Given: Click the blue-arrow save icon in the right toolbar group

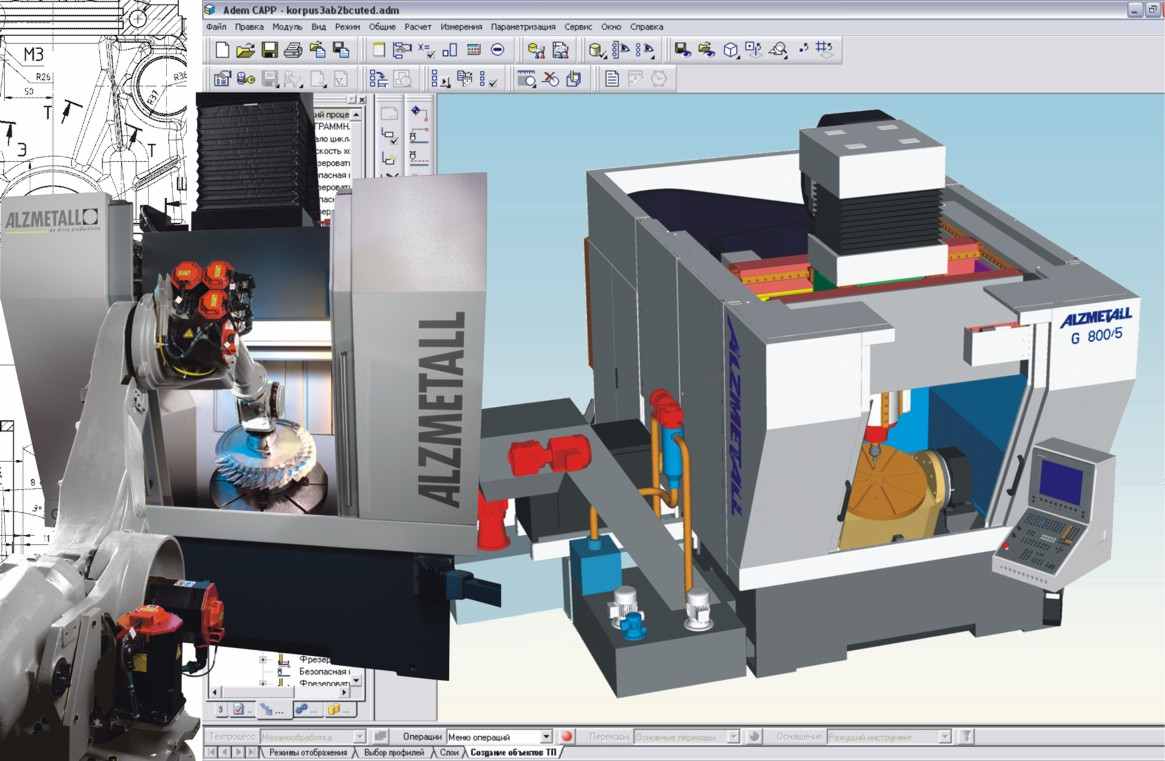Looking at the screenshot, I should [682, 50].
